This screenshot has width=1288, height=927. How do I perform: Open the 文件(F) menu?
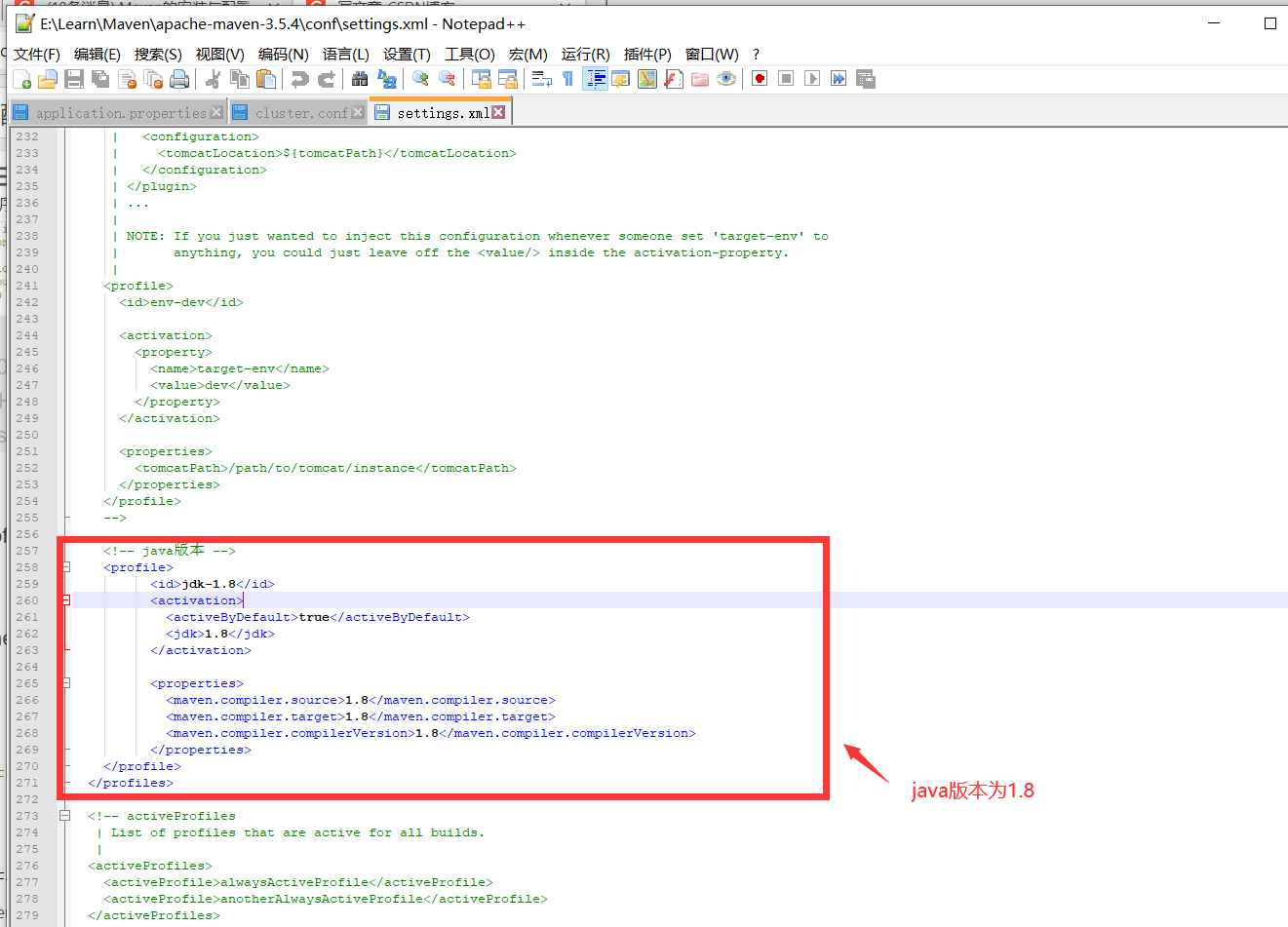(37, 55)
